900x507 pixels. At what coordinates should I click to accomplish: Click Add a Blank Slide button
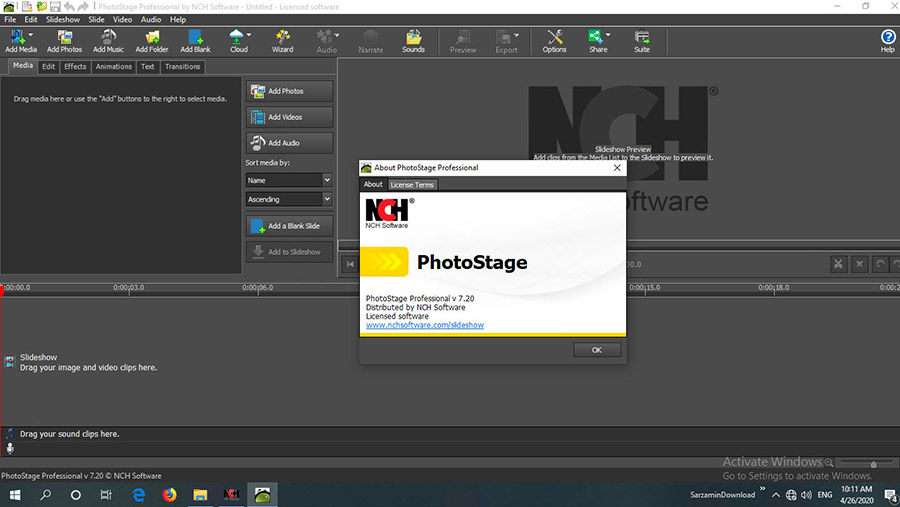click(x=289, y=226)
